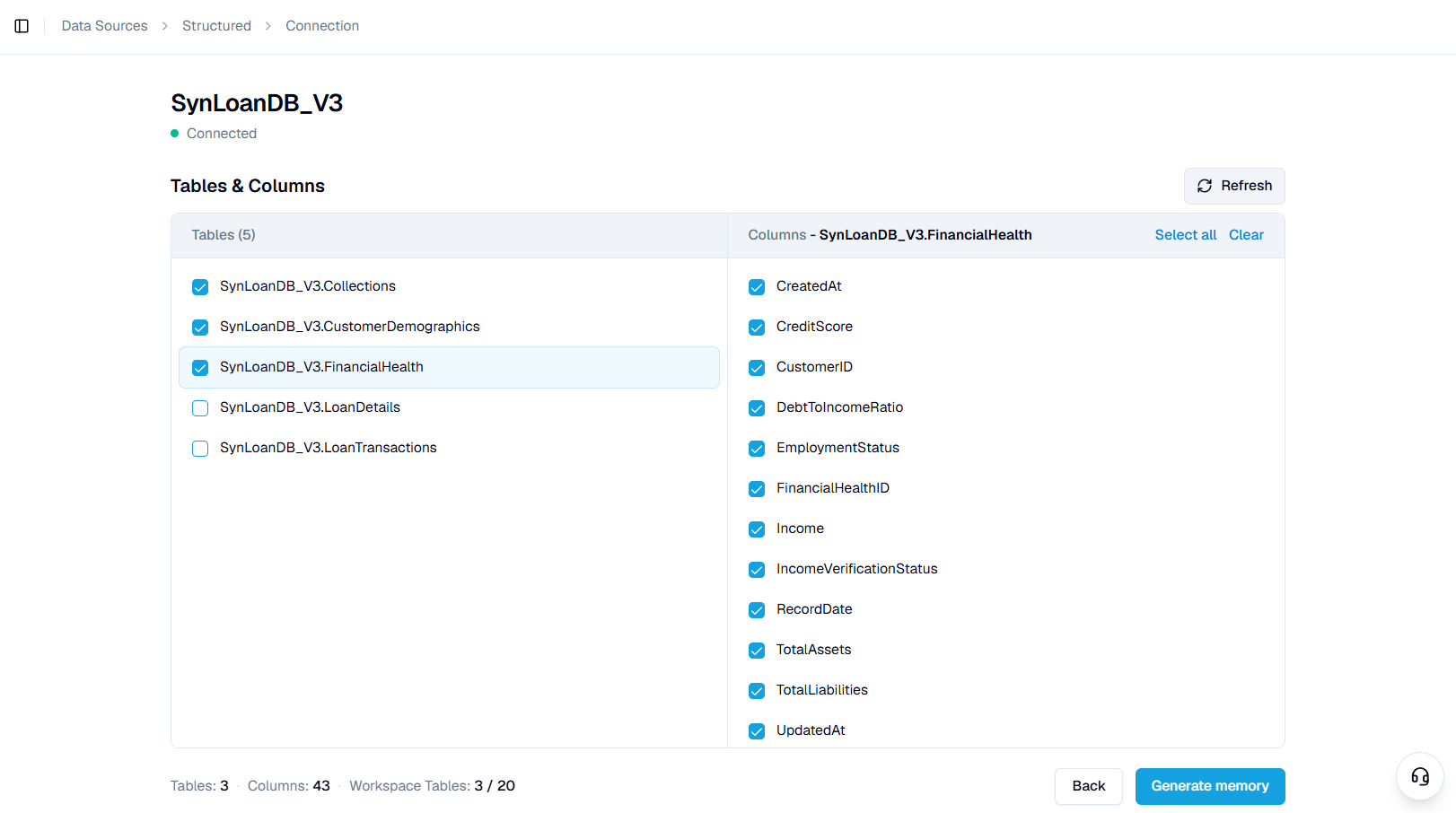Uncheck the CustomerID column checkbox
The image size is (1456, 813).
click(757, 368)
